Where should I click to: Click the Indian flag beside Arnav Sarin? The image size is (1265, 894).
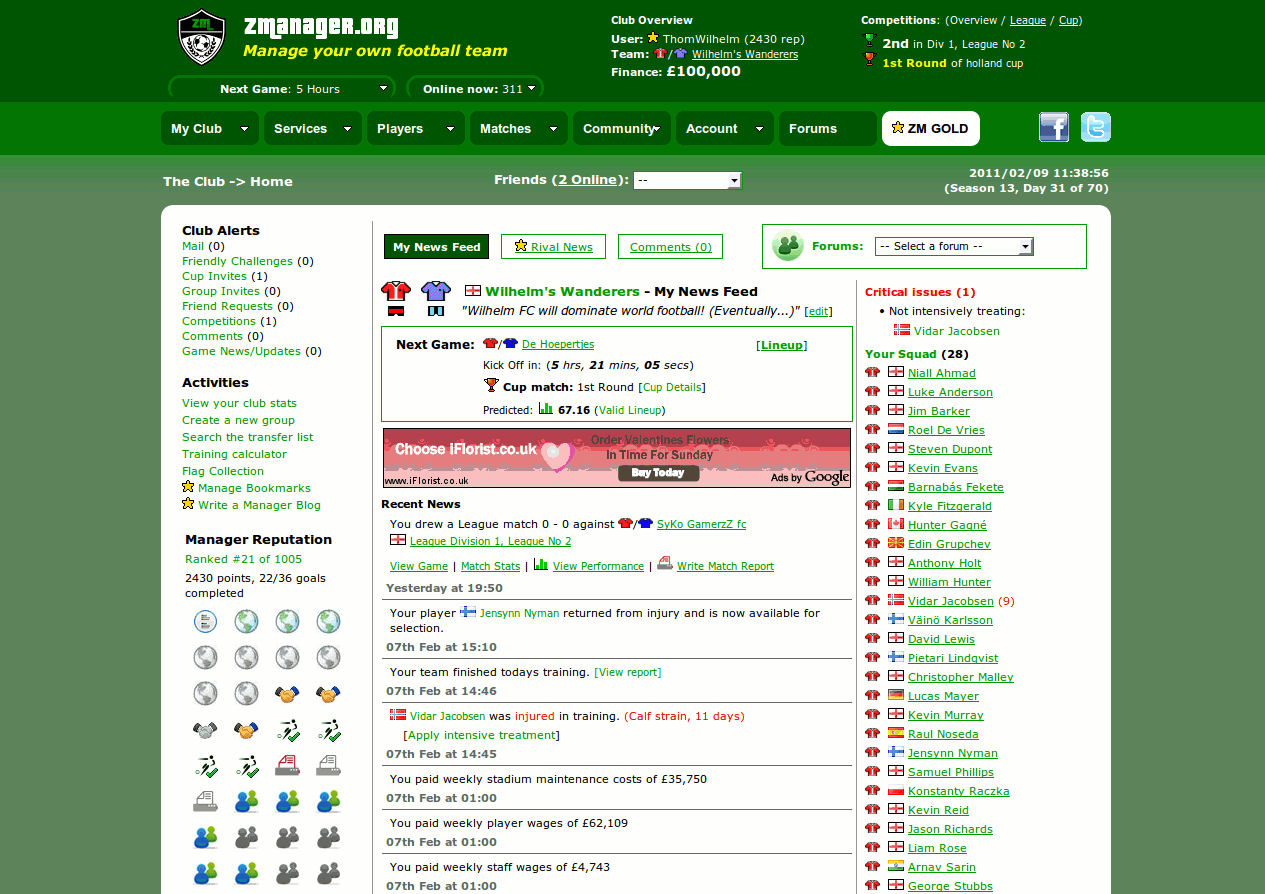coord(896,866)
